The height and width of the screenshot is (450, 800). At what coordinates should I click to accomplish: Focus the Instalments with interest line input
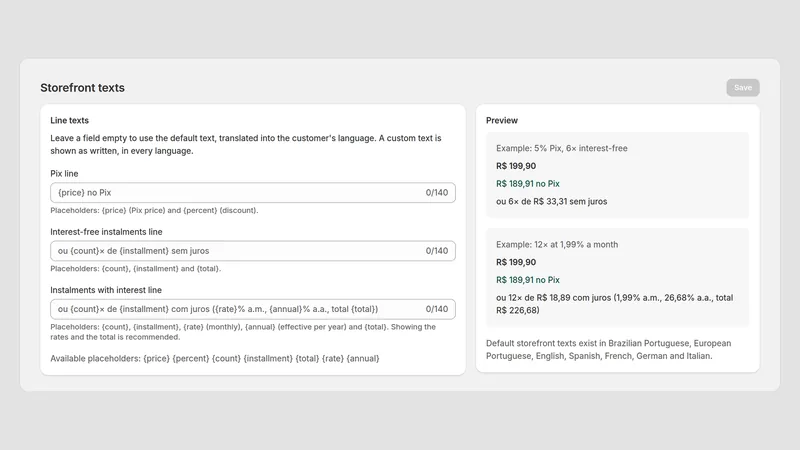click(253, 309)
